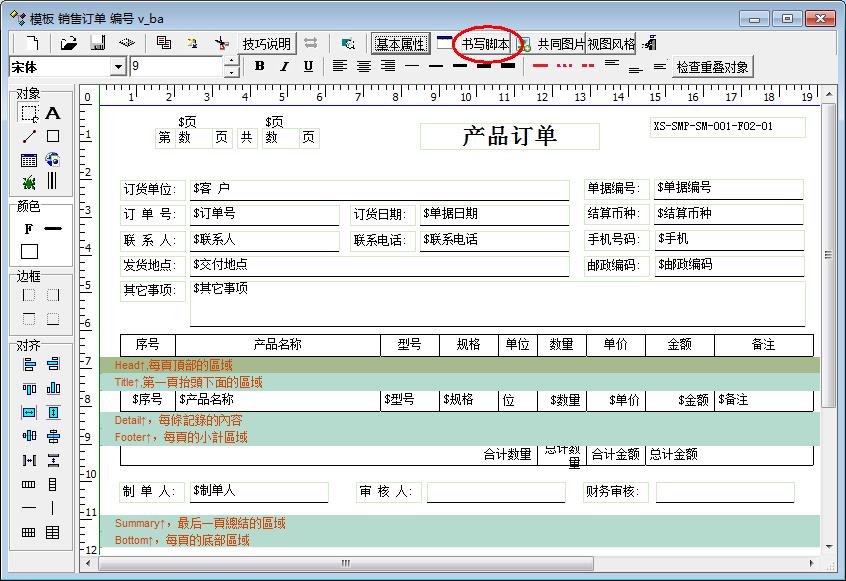Open the 宋体 font name dropdown
This screenshot has width=846, height=581.
pyautogui.click(x=118, y=67)
